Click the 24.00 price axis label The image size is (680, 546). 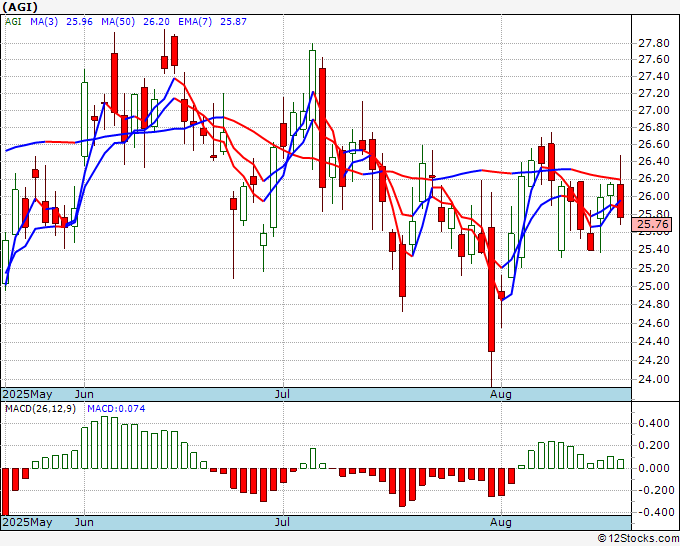[654, 379]
